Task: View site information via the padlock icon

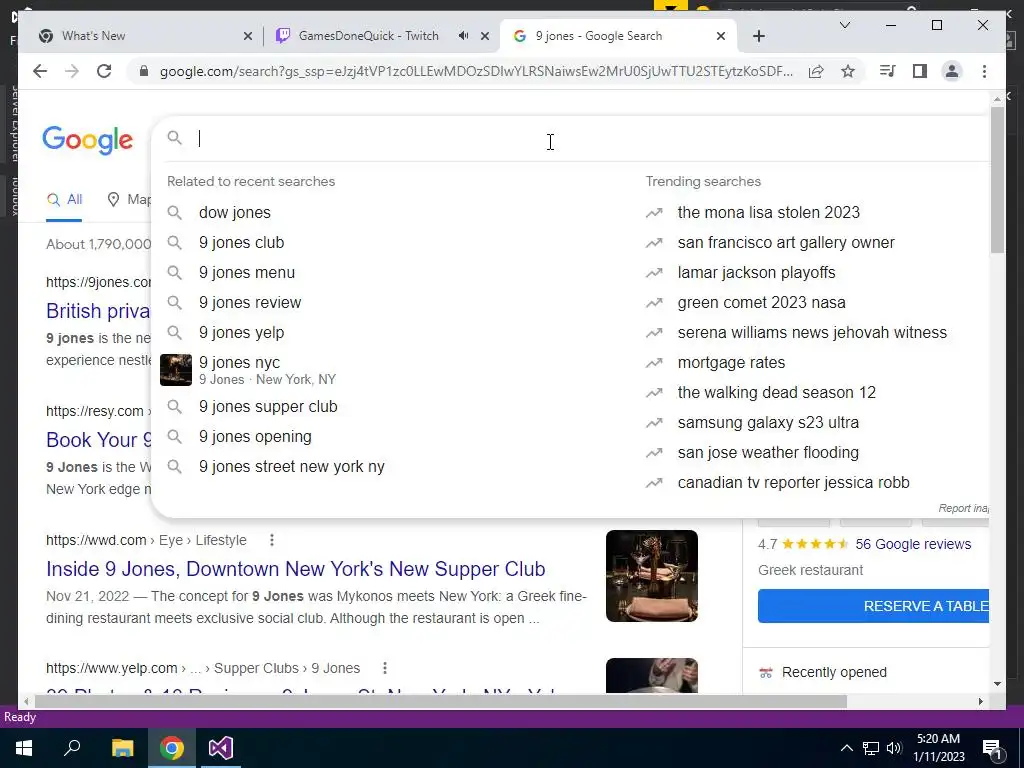Action: point(144,71)
